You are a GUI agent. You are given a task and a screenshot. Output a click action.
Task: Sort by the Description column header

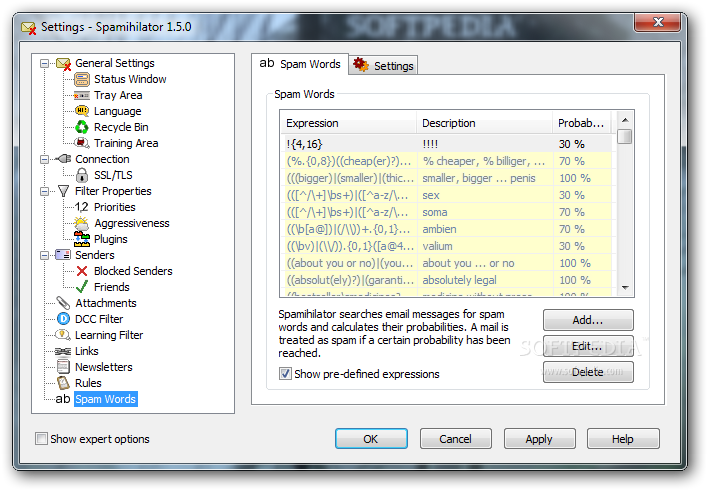pos(484,123)
